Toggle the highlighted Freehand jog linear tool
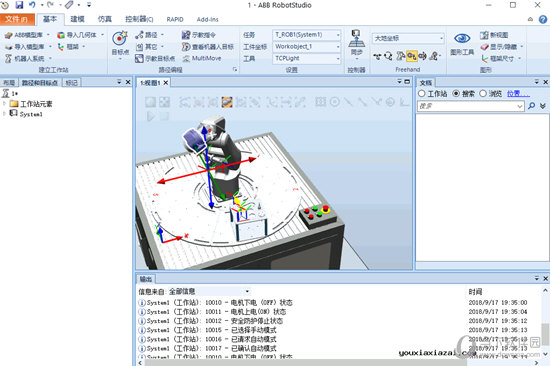This screenshot has height=366, width=550. 411,56
